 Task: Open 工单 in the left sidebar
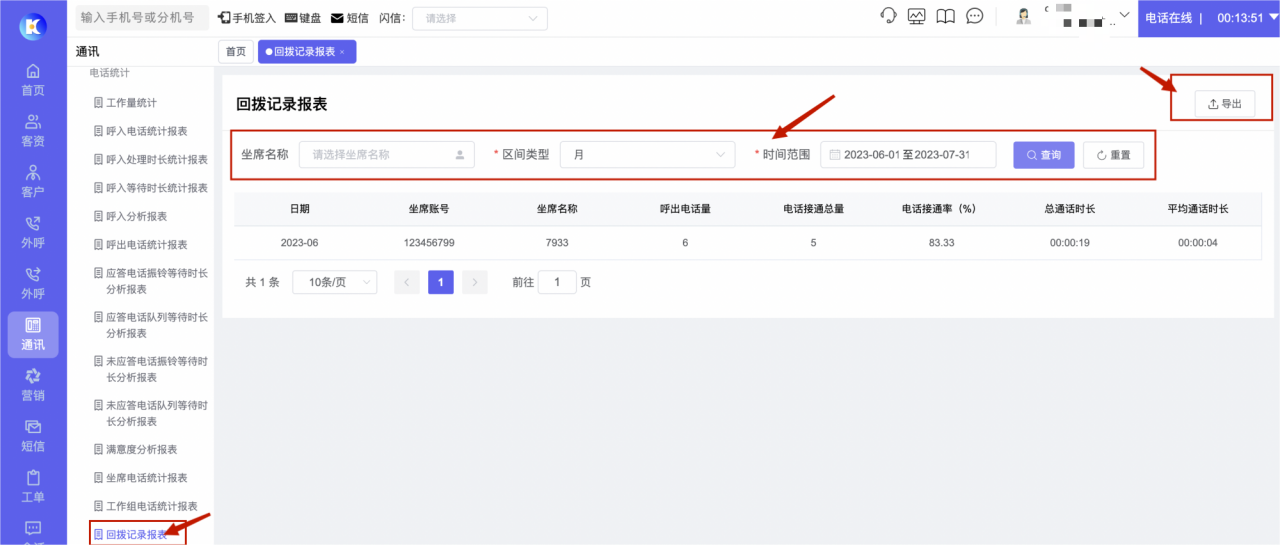(x=33, y=486)
